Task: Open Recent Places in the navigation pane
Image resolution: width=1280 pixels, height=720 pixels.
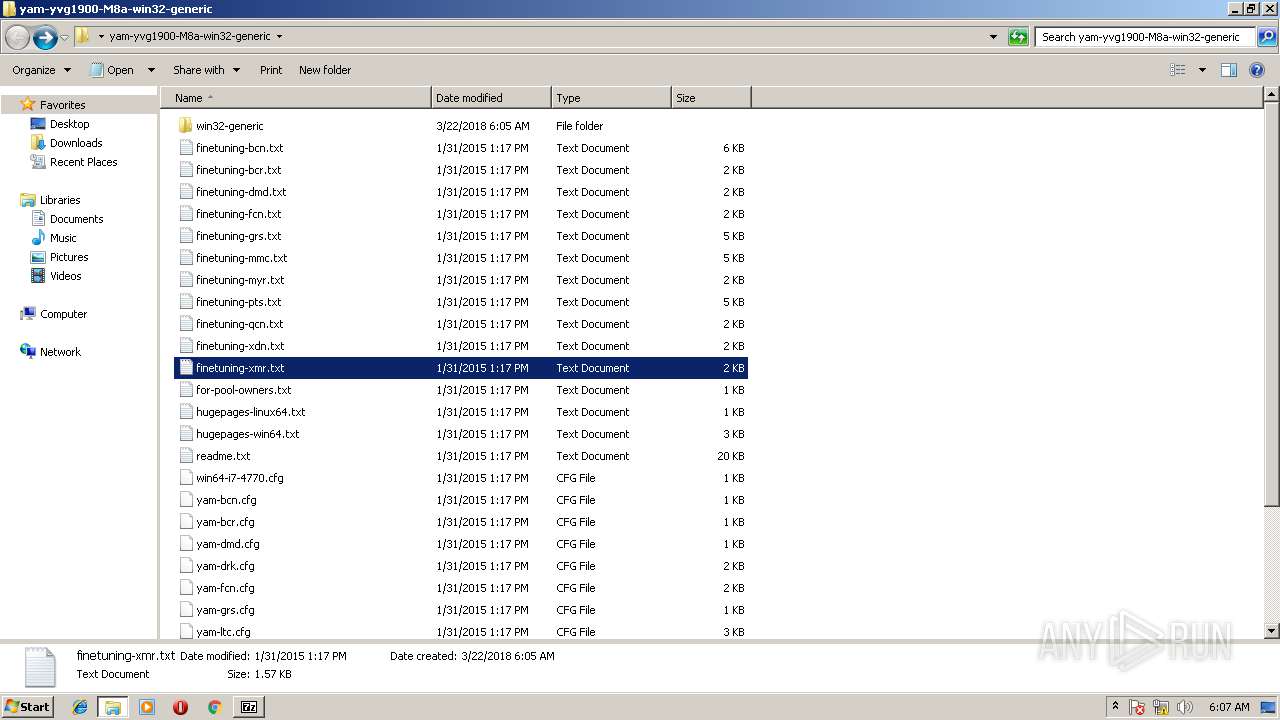Action: 83,162
